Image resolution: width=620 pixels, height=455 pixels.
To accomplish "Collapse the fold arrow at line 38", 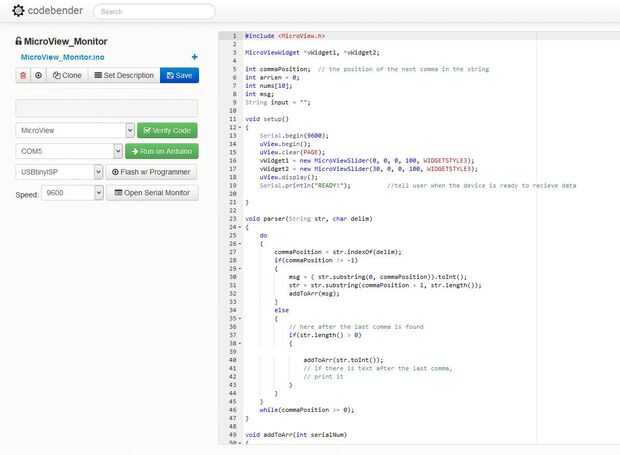I will 240,344.
